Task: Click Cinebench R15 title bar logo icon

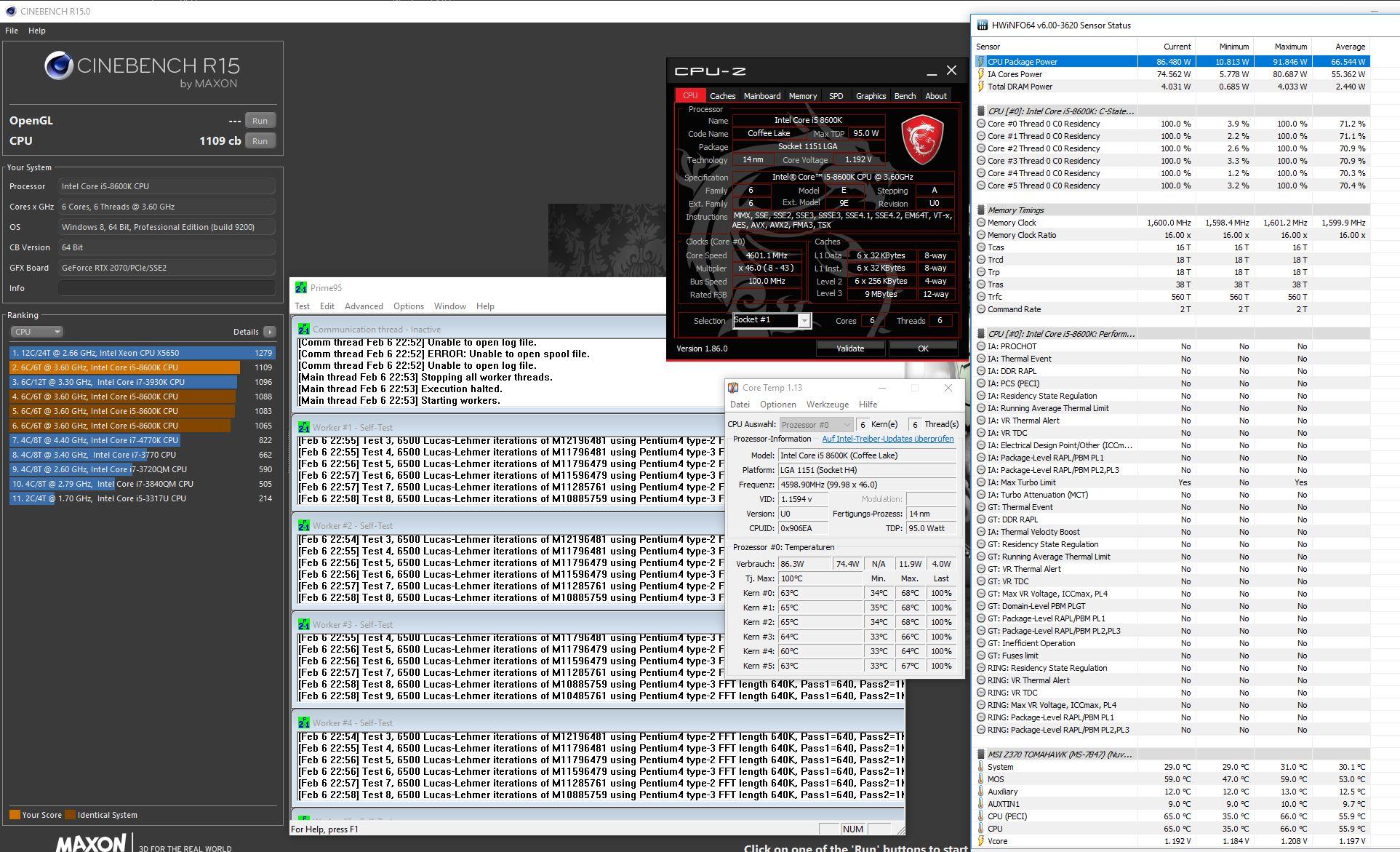Action: pyautogui.click(x=9, y=11)
